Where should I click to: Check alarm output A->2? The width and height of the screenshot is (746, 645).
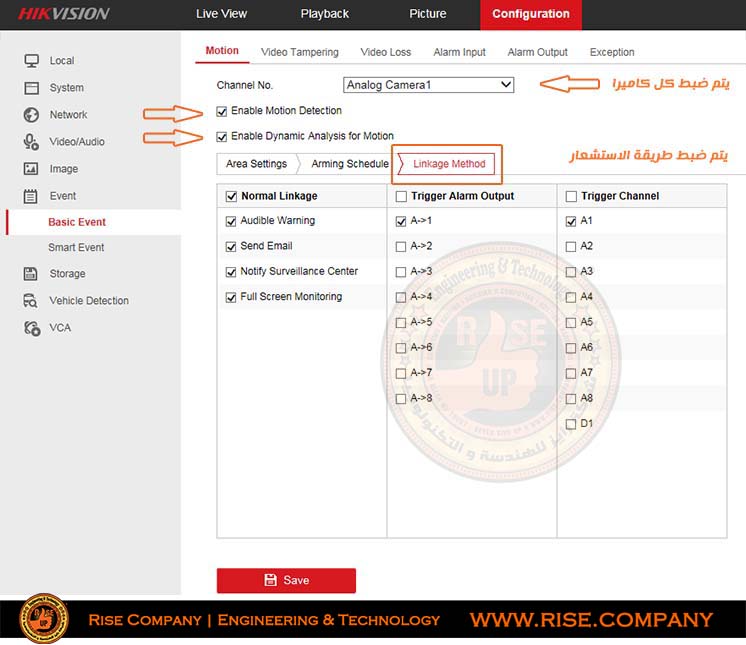point(401,246)
